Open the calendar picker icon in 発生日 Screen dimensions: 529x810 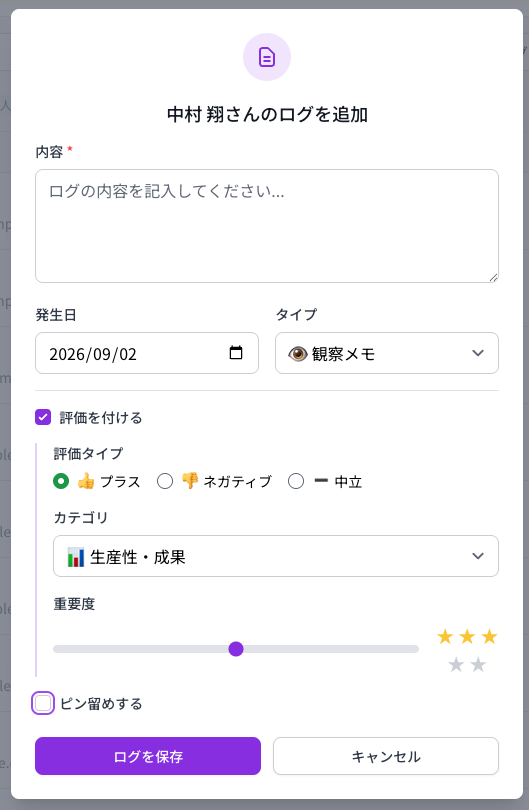pos(236,353)
